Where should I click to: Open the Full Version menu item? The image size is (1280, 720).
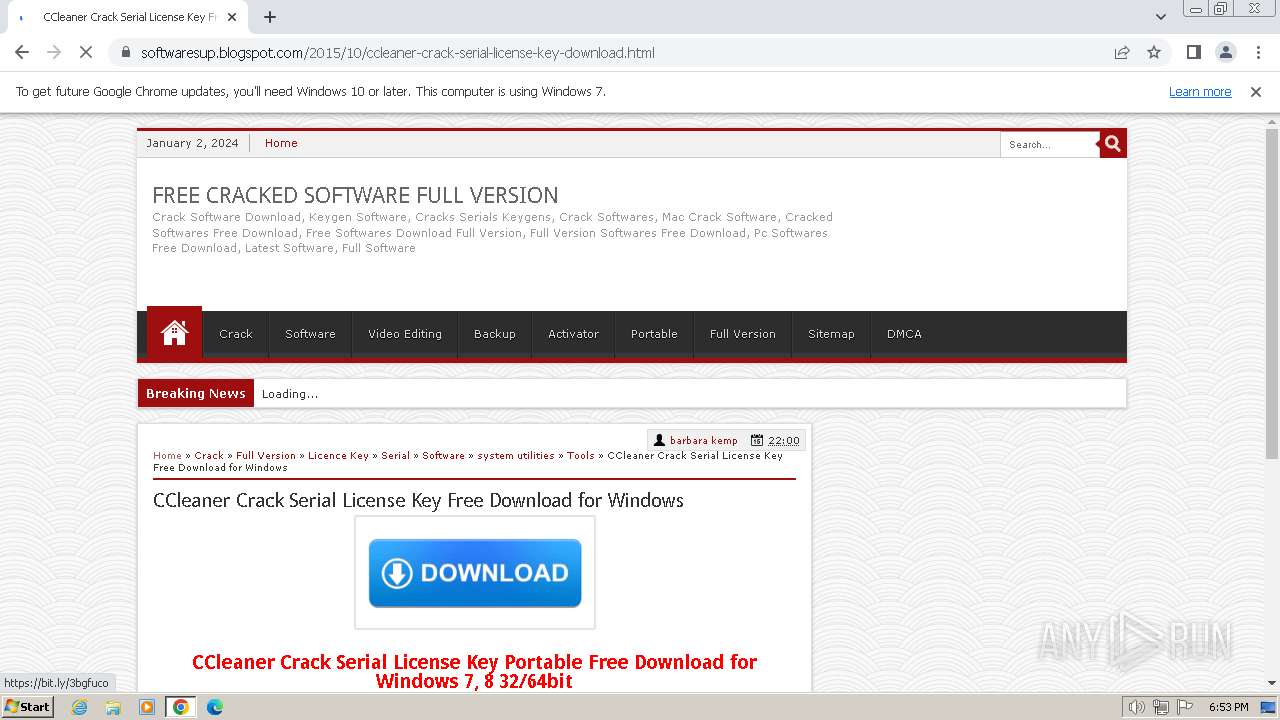coord(743,334)
